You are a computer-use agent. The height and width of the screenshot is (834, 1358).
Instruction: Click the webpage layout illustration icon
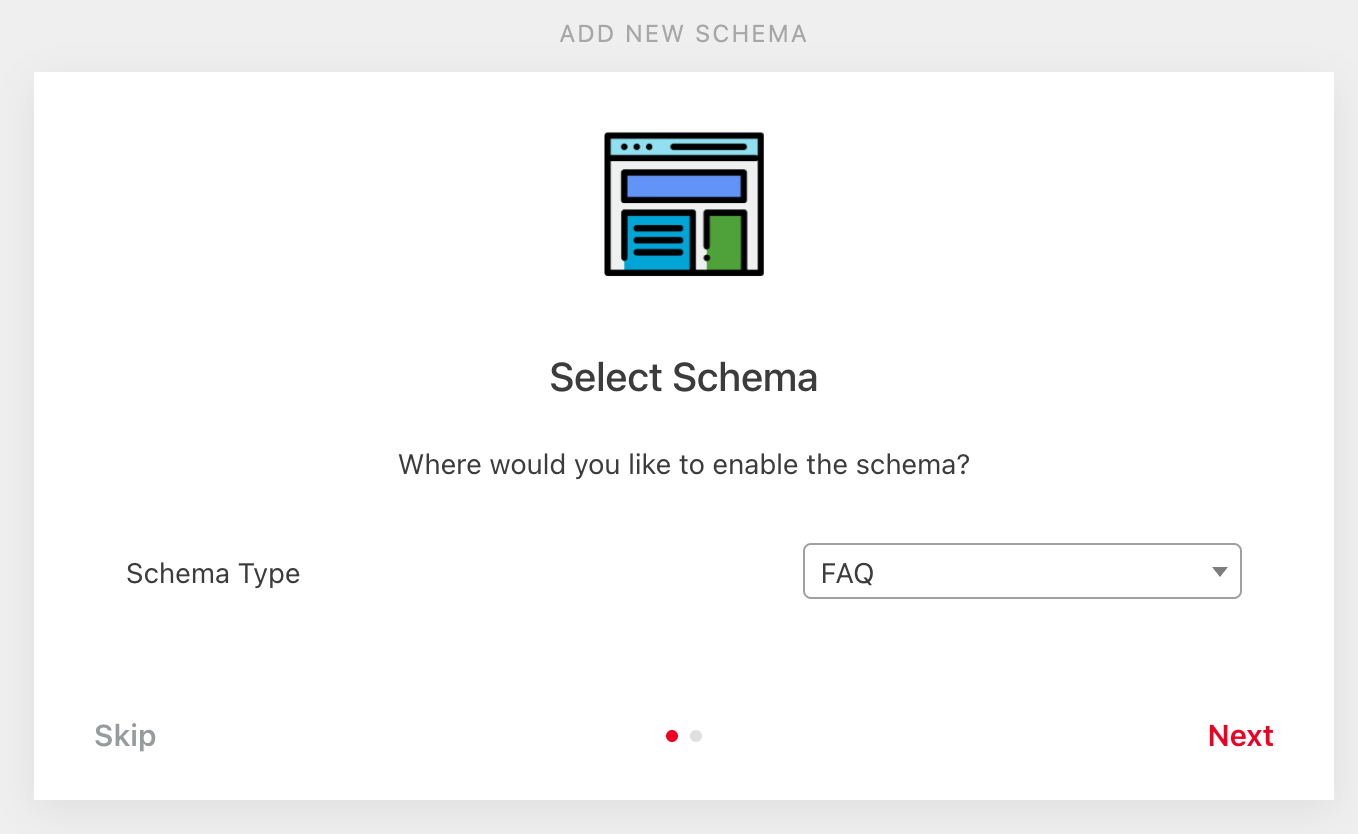click(684, 204)
